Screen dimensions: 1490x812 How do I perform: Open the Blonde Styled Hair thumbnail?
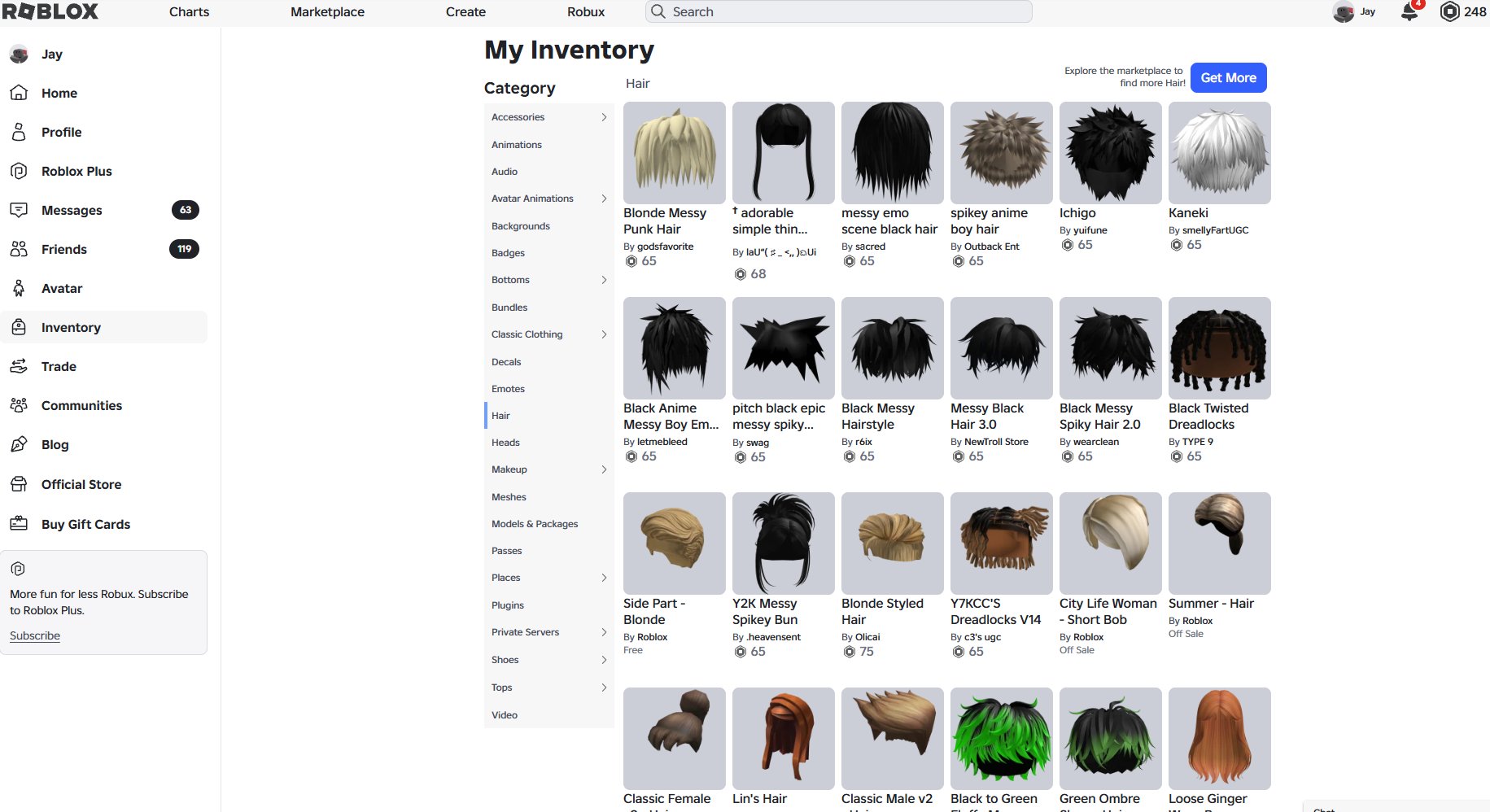893,544
